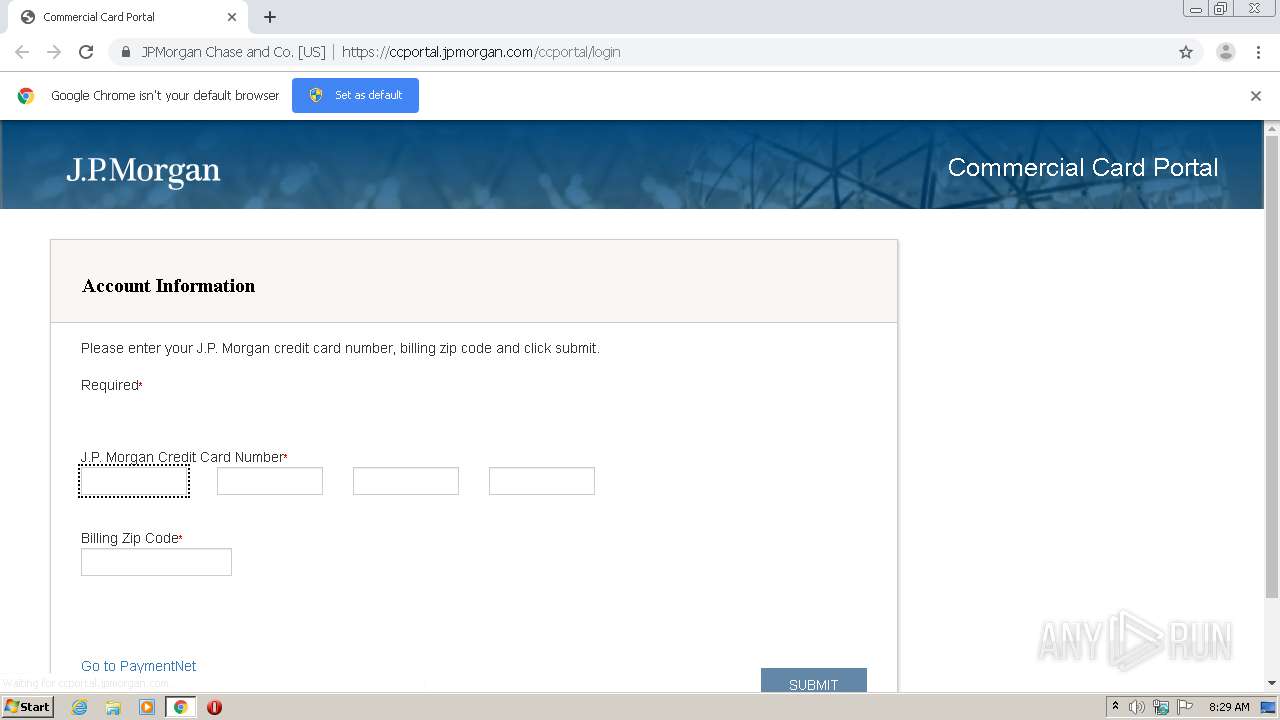
Task: Click the taskbar clock 8:29 AM
Action: [x=1229, y=707]
